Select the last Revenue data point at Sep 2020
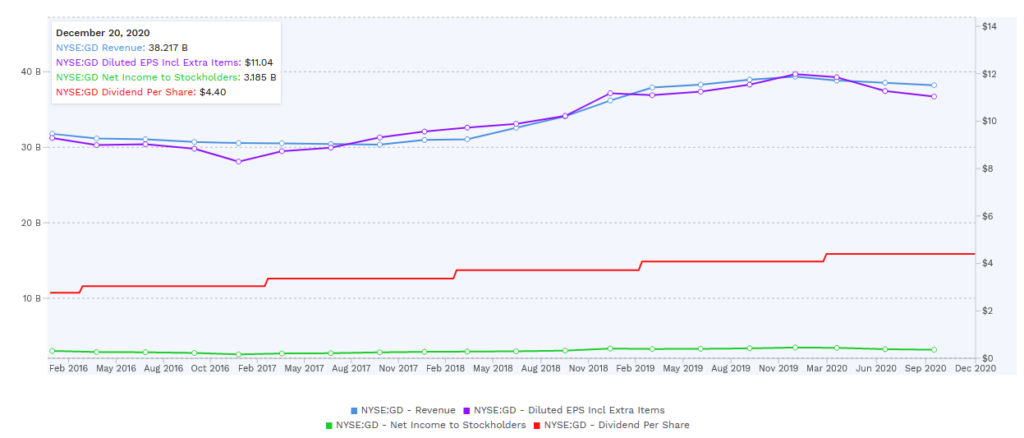The height and width of the screenshot is (438, 1024). point(934,85)
